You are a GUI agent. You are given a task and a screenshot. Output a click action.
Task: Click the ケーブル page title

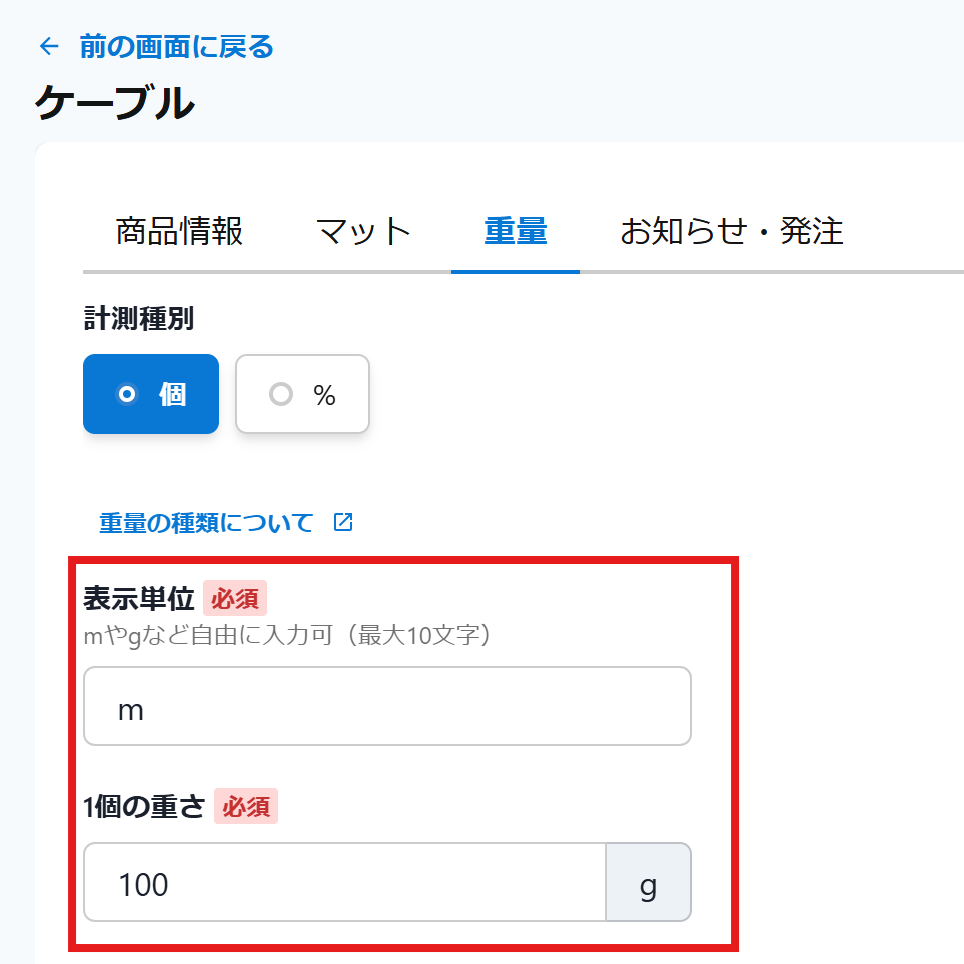pyautogui.click(x=114, y=102)
